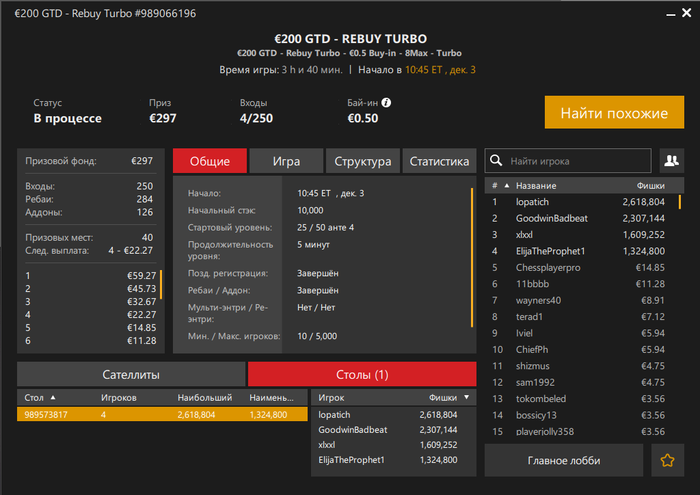Select the Столы (1) tab
This screenshot has height=495, width=700.
coord(362,374)
